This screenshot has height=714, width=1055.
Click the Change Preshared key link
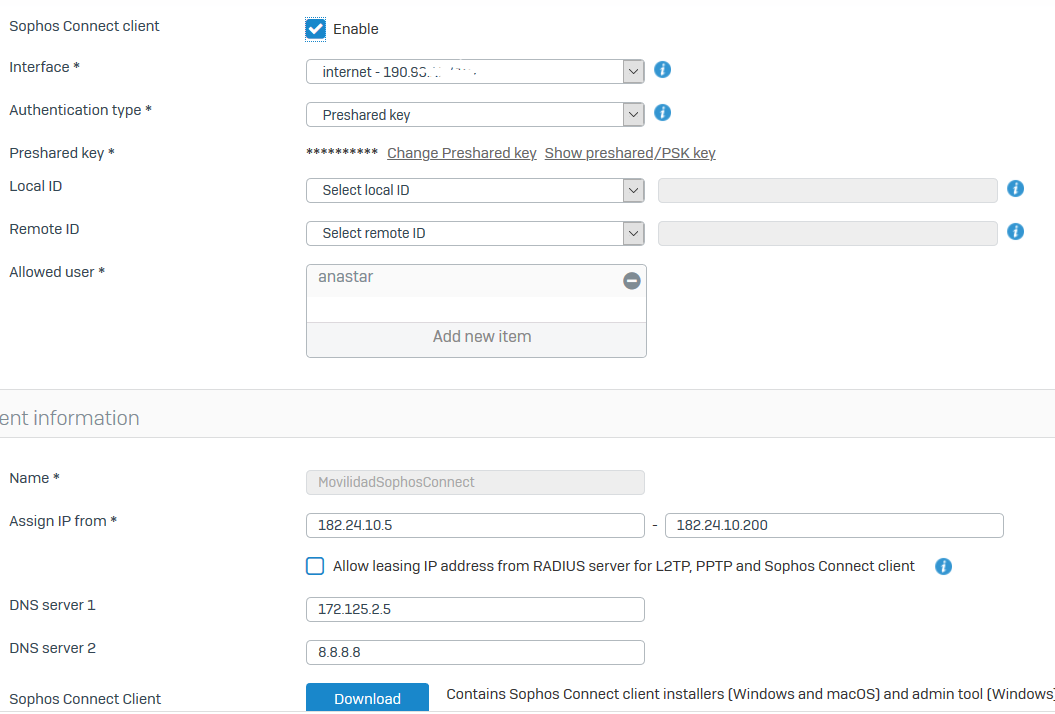pyautogui.click(x=462, y=153)
